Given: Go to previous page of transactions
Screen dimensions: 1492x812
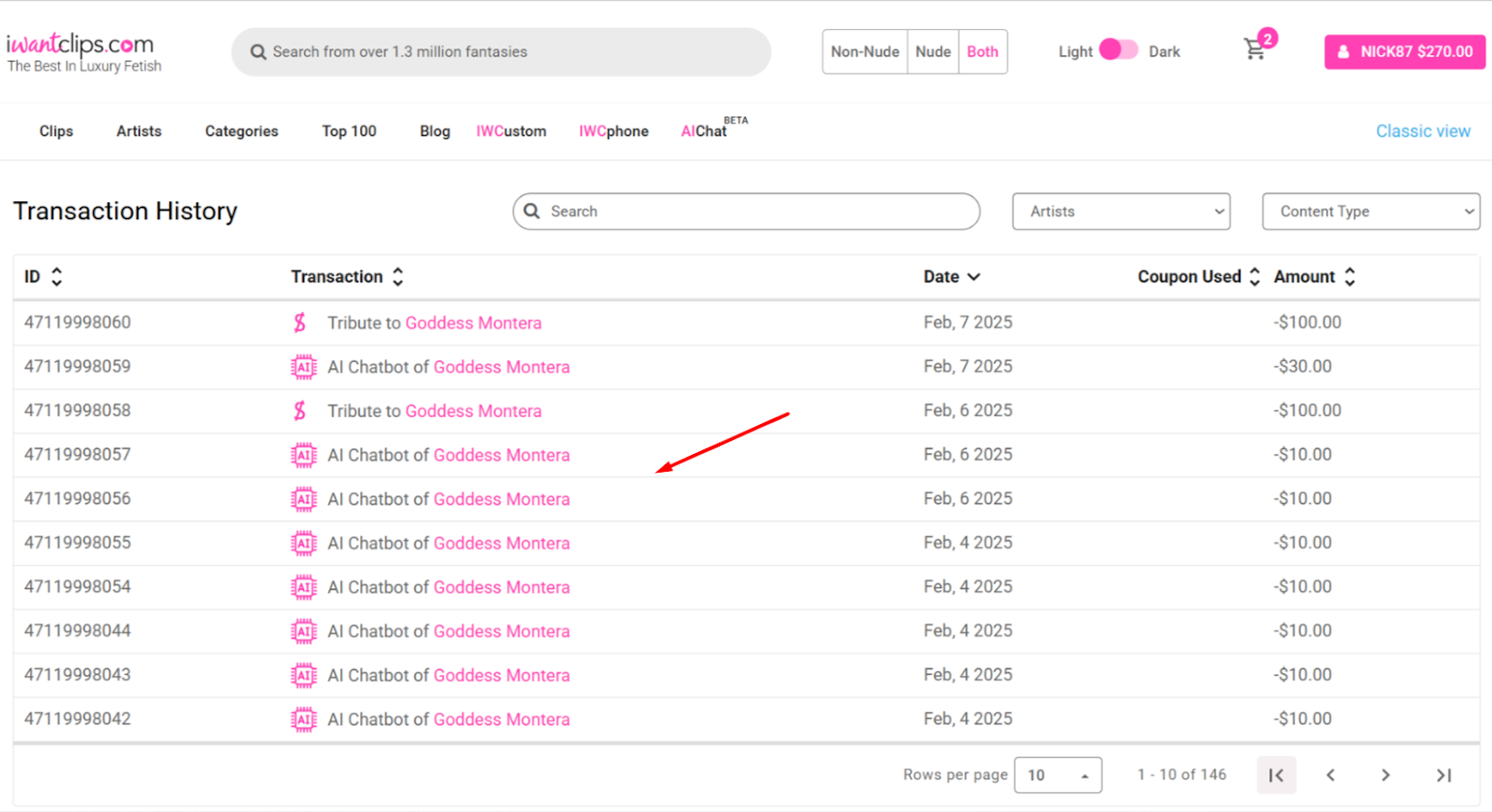Looking at the screenshot, I should 1331,775.
